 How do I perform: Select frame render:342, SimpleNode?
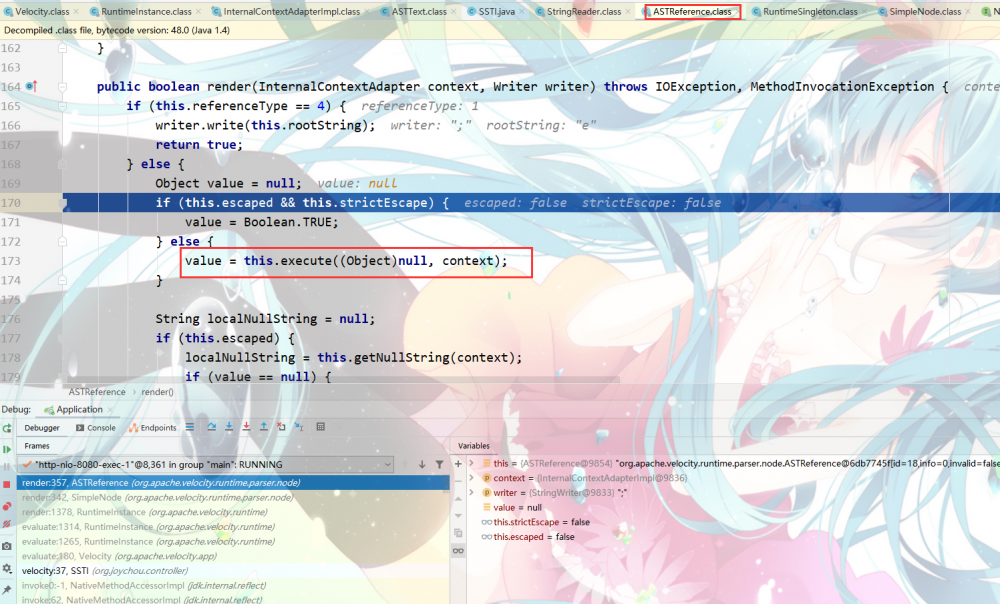(233, 497)
